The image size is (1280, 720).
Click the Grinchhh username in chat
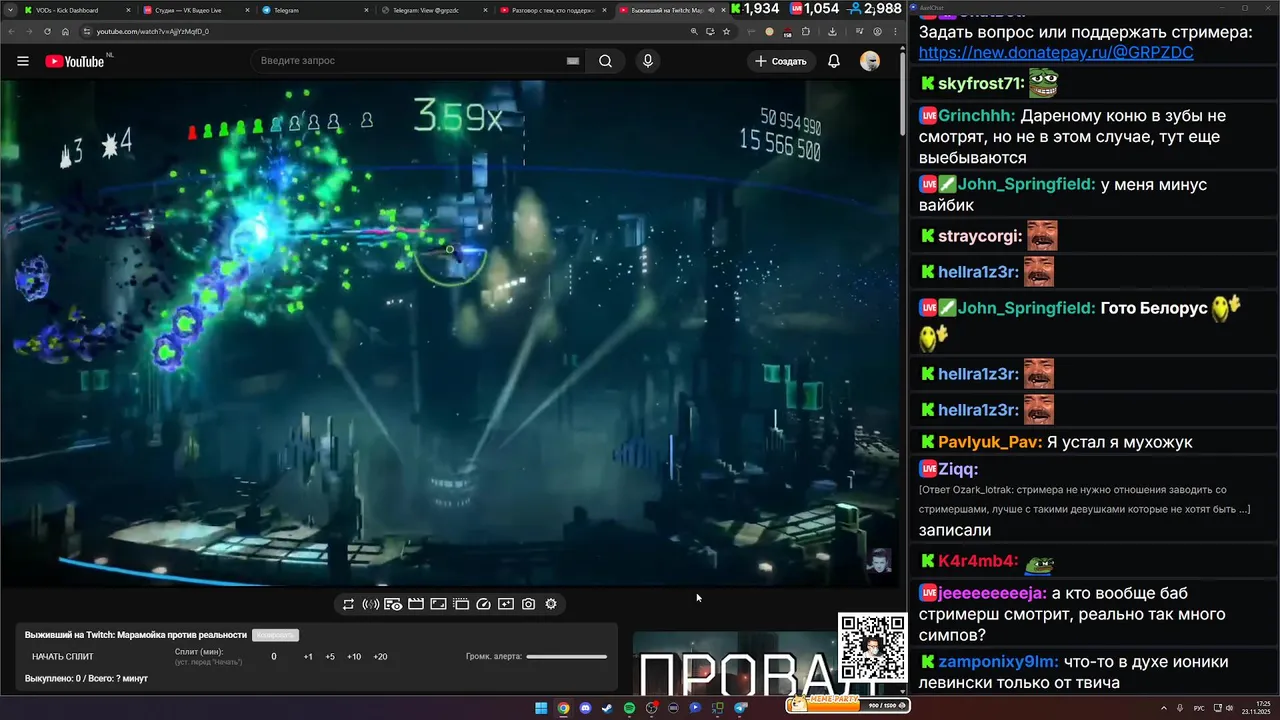pos(976,116)
